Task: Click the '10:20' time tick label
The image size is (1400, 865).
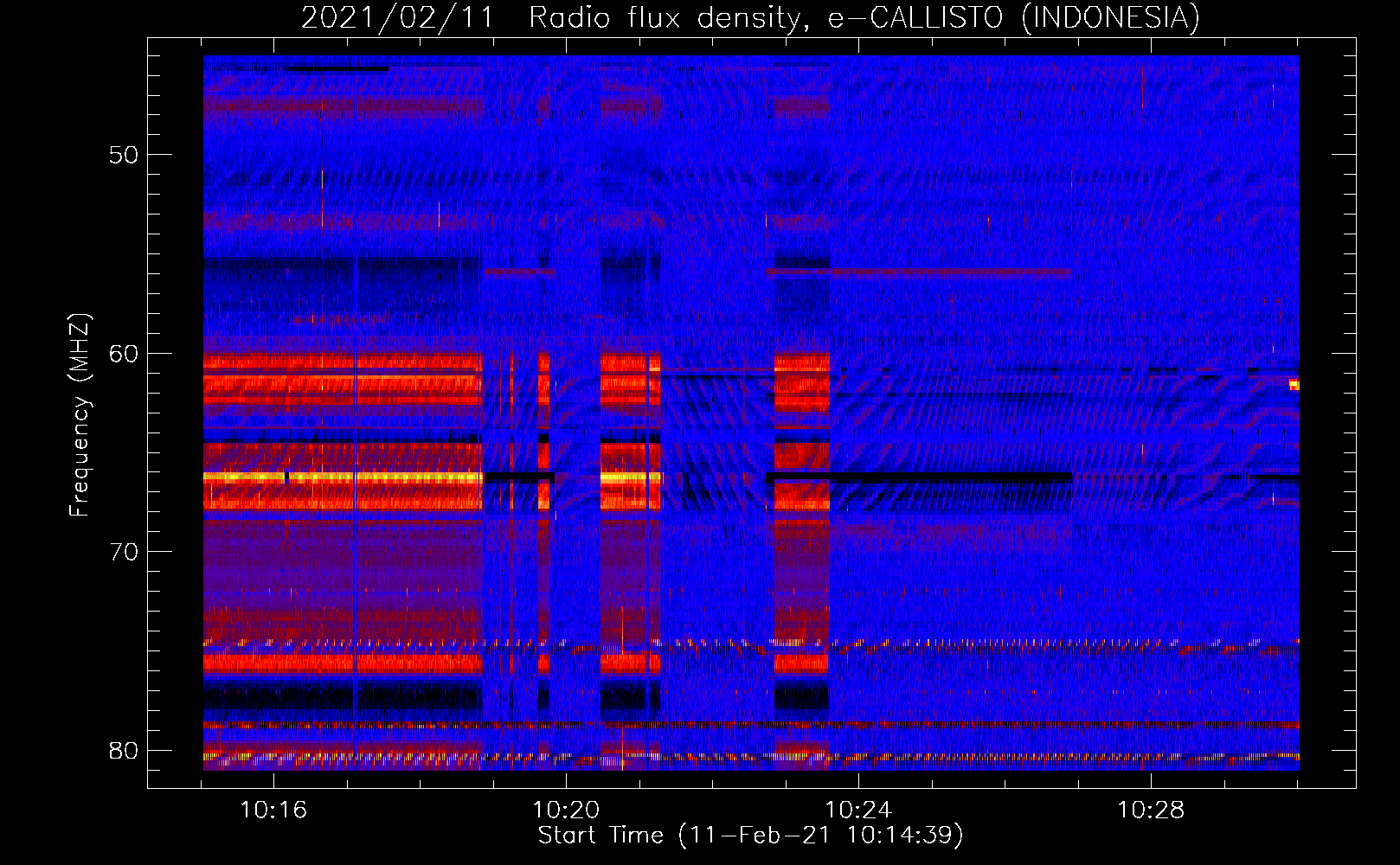Action: pyautogui.click(x=566, y=811)
